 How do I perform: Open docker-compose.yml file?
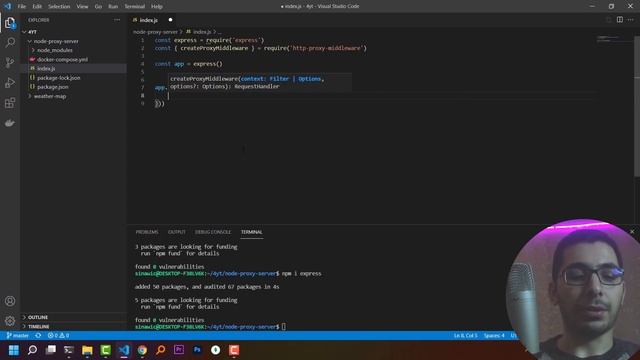(x=62, y=60)
